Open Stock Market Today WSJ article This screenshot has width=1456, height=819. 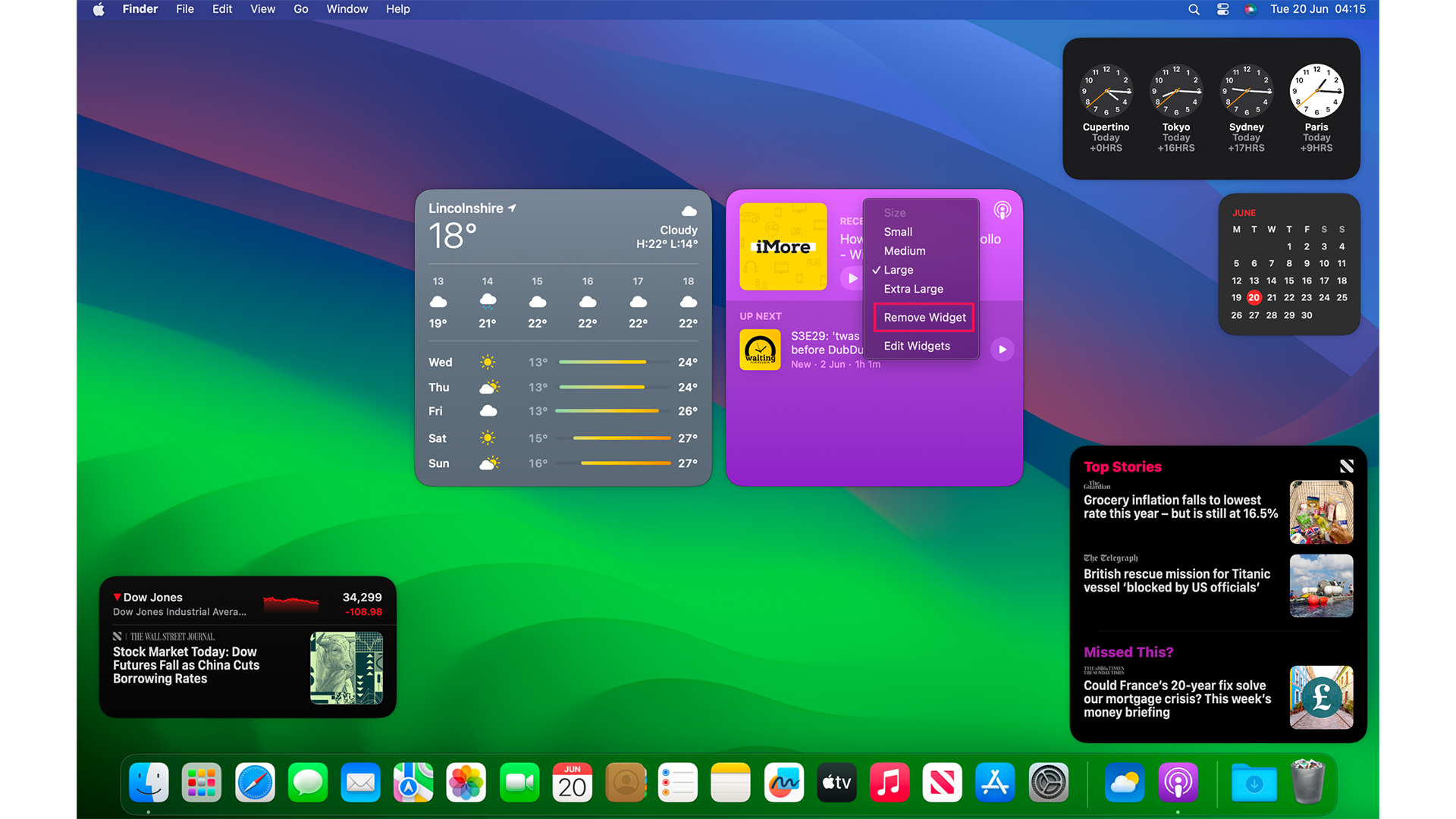[248, 667]
